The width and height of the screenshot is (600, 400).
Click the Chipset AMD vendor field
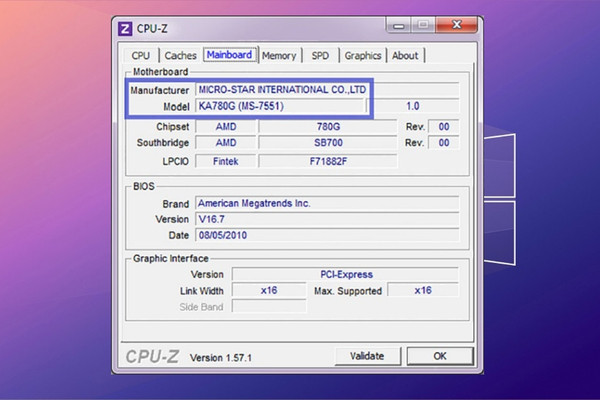[x=225, y=127]
